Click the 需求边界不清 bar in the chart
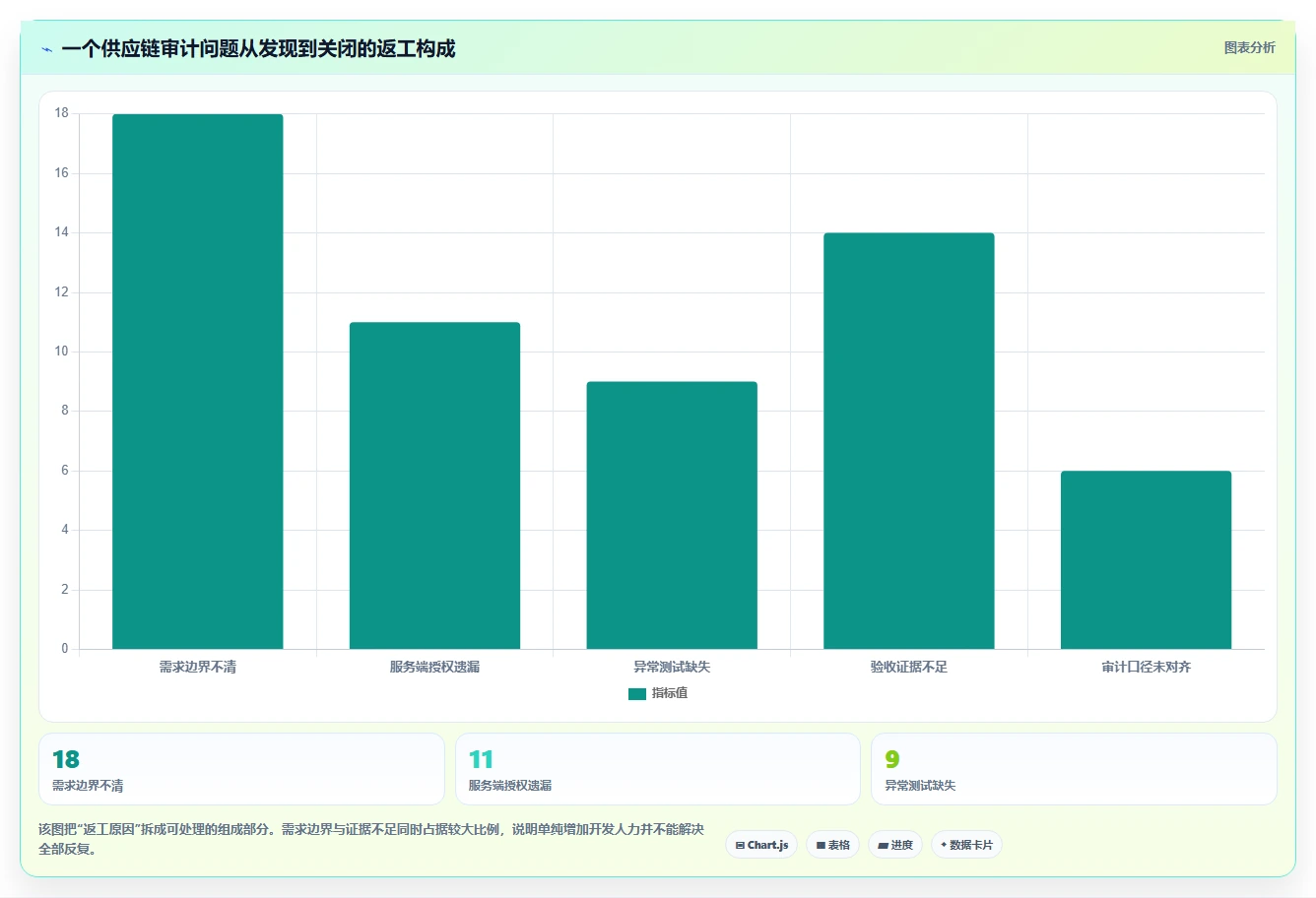 point(198,382)
